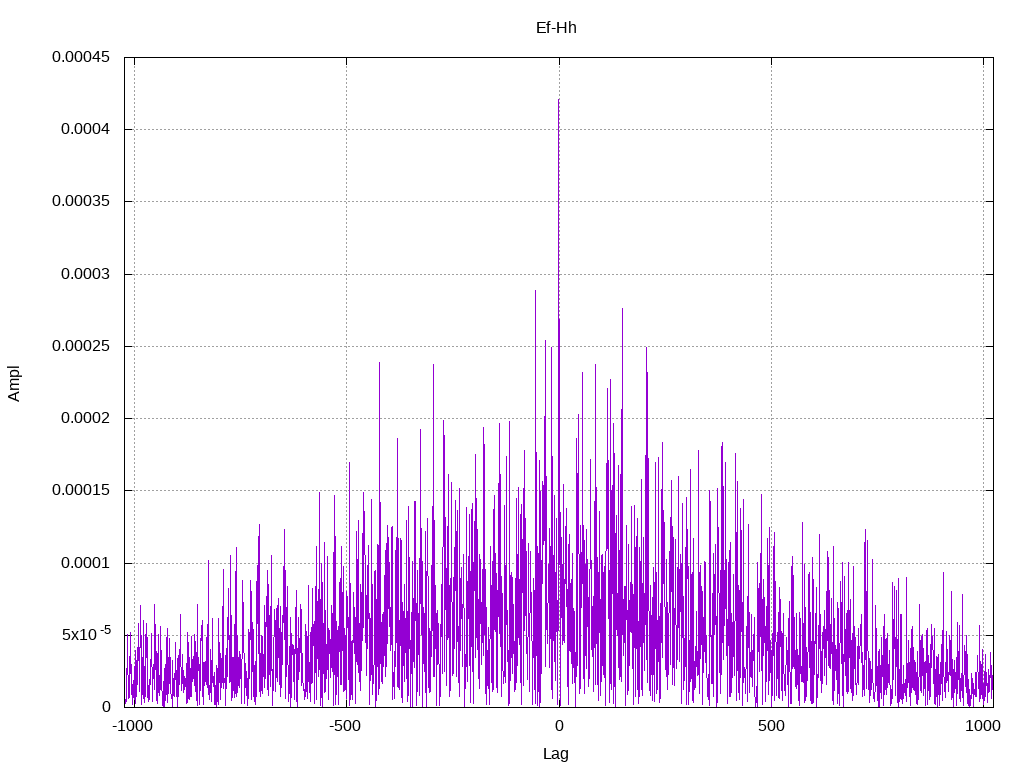Click x-axis tick label 1000
The width and height of the screenshot is (1024, 768).
pos(983,726)
